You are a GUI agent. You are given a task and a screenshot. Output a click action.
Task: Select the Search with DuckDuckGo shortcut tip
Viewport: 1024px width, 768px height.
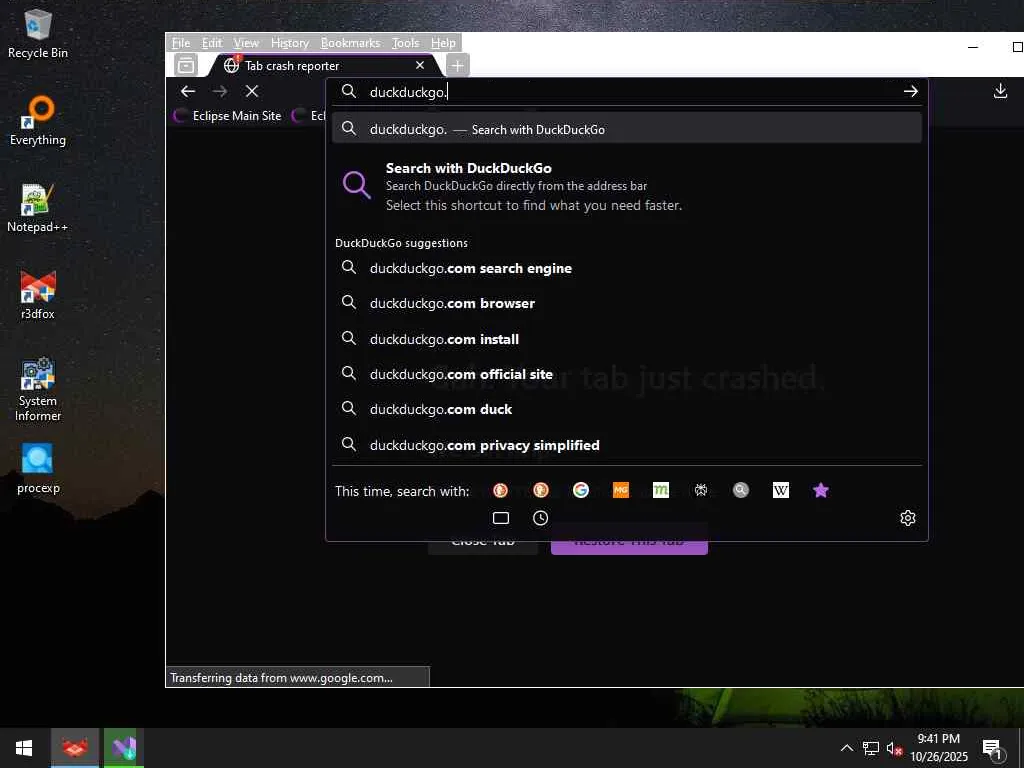(x=627, y=187)
